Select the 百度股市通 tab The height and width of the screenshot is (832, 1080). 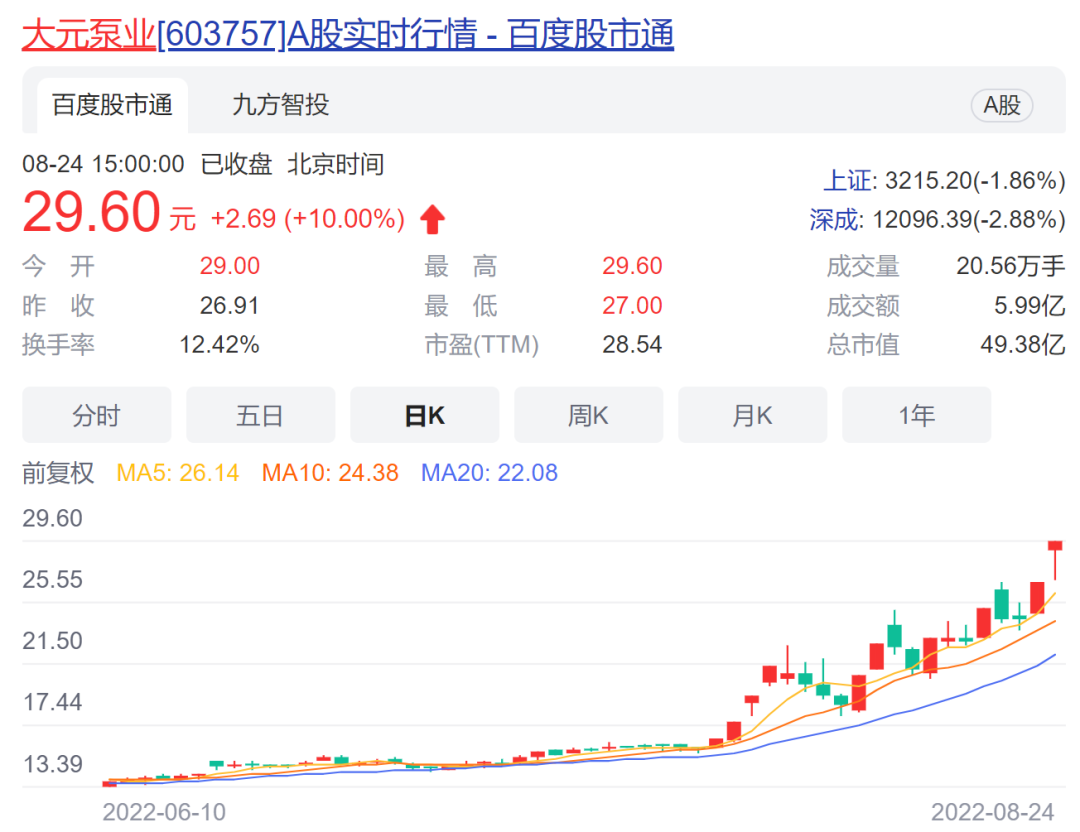click(112, 104)
